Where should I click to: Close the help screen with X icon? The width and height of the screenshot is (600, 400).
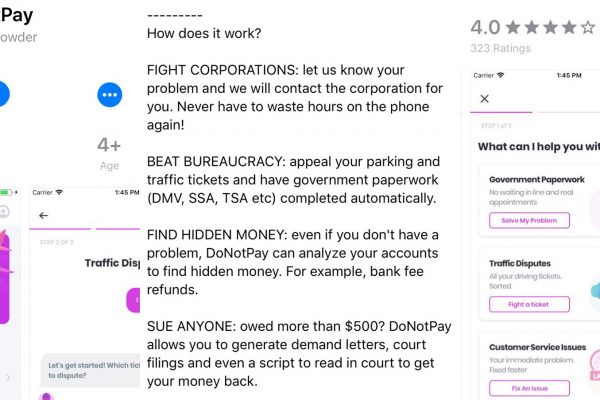[484, 99]
